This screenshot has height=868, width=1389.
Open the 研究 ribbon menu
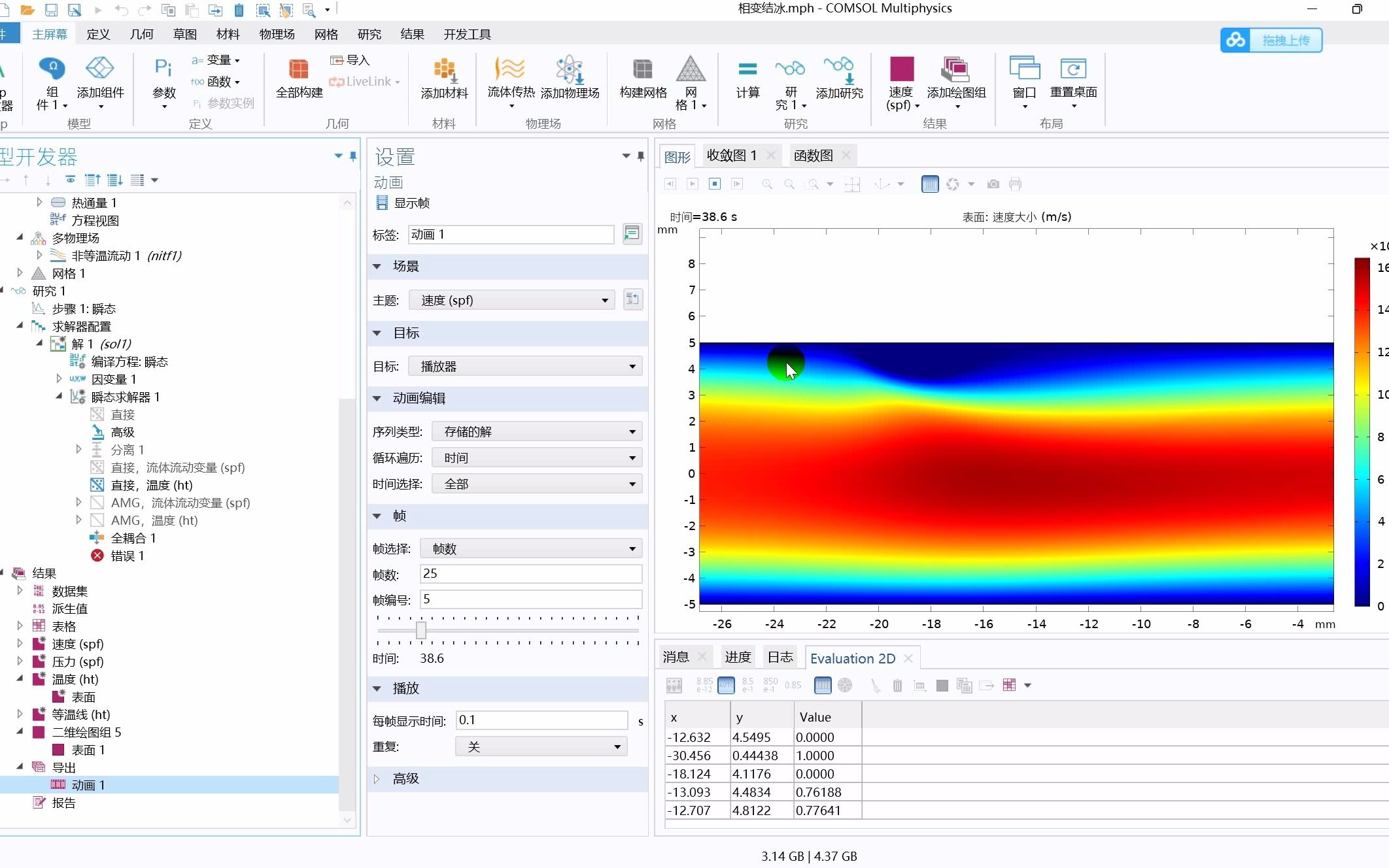point(369,34)
